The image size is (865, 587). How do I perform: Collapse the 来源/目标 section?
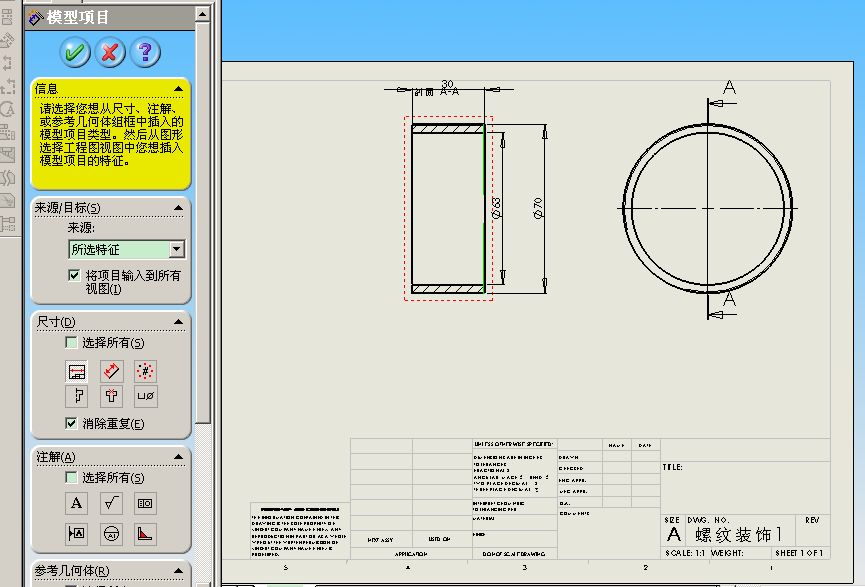point(178,208)
